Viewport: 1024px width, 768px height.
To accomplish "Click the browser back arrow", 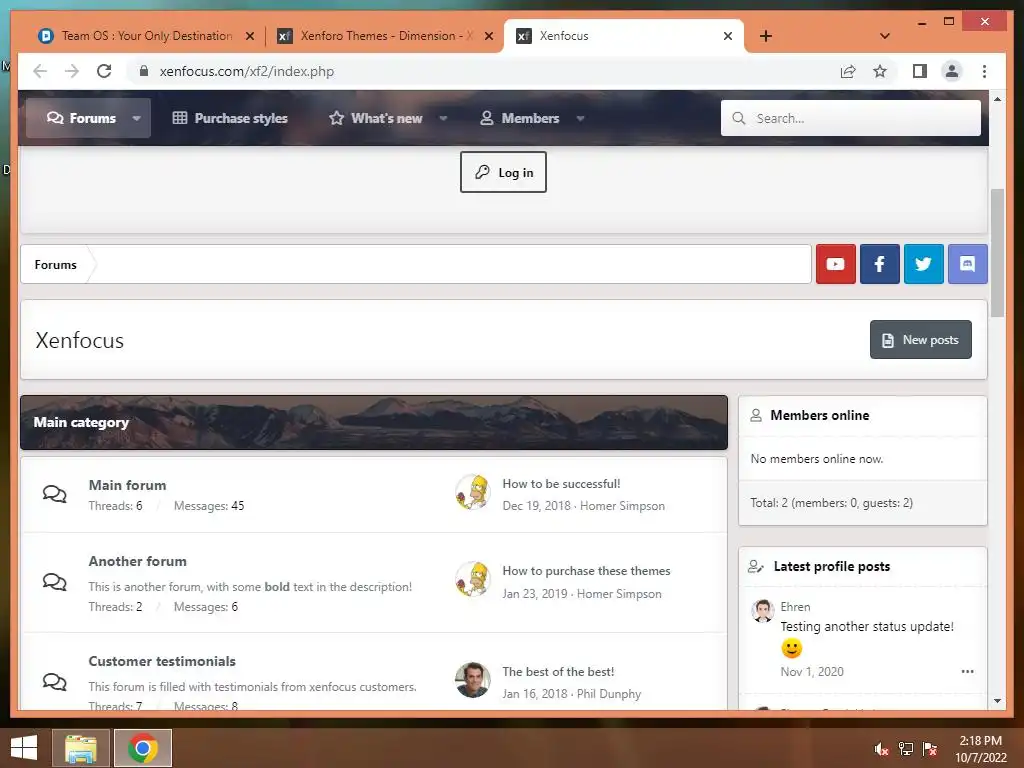I will click(40, 71).
